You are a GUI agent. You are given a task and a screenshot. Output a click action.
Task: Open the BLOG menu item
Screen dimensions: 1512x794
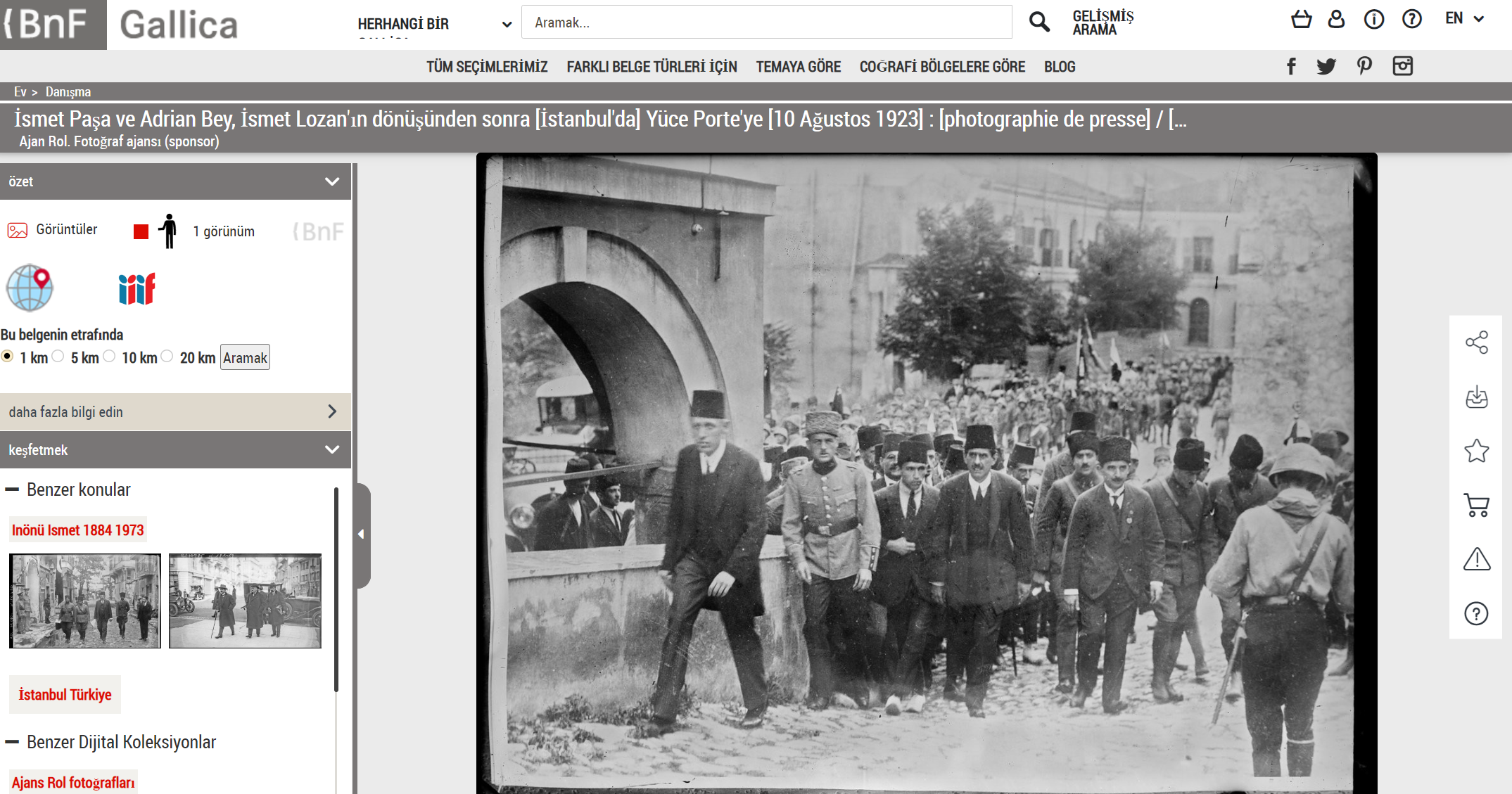[x=1059, y=67]
